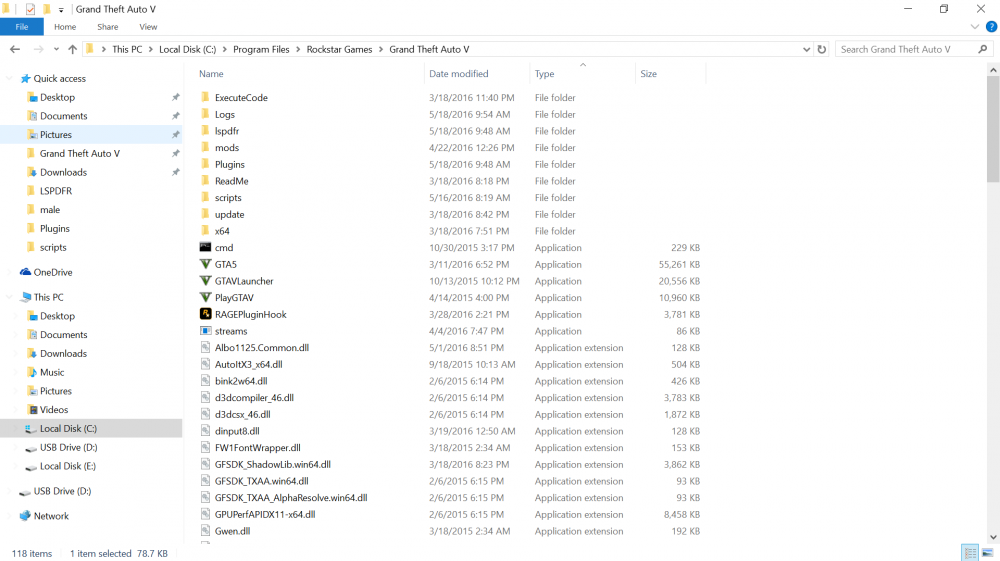Open the Quick Access Toolbar customize dropdown
The width and height of the screenshot is (1000, 561).
click(x=61, y=10)
